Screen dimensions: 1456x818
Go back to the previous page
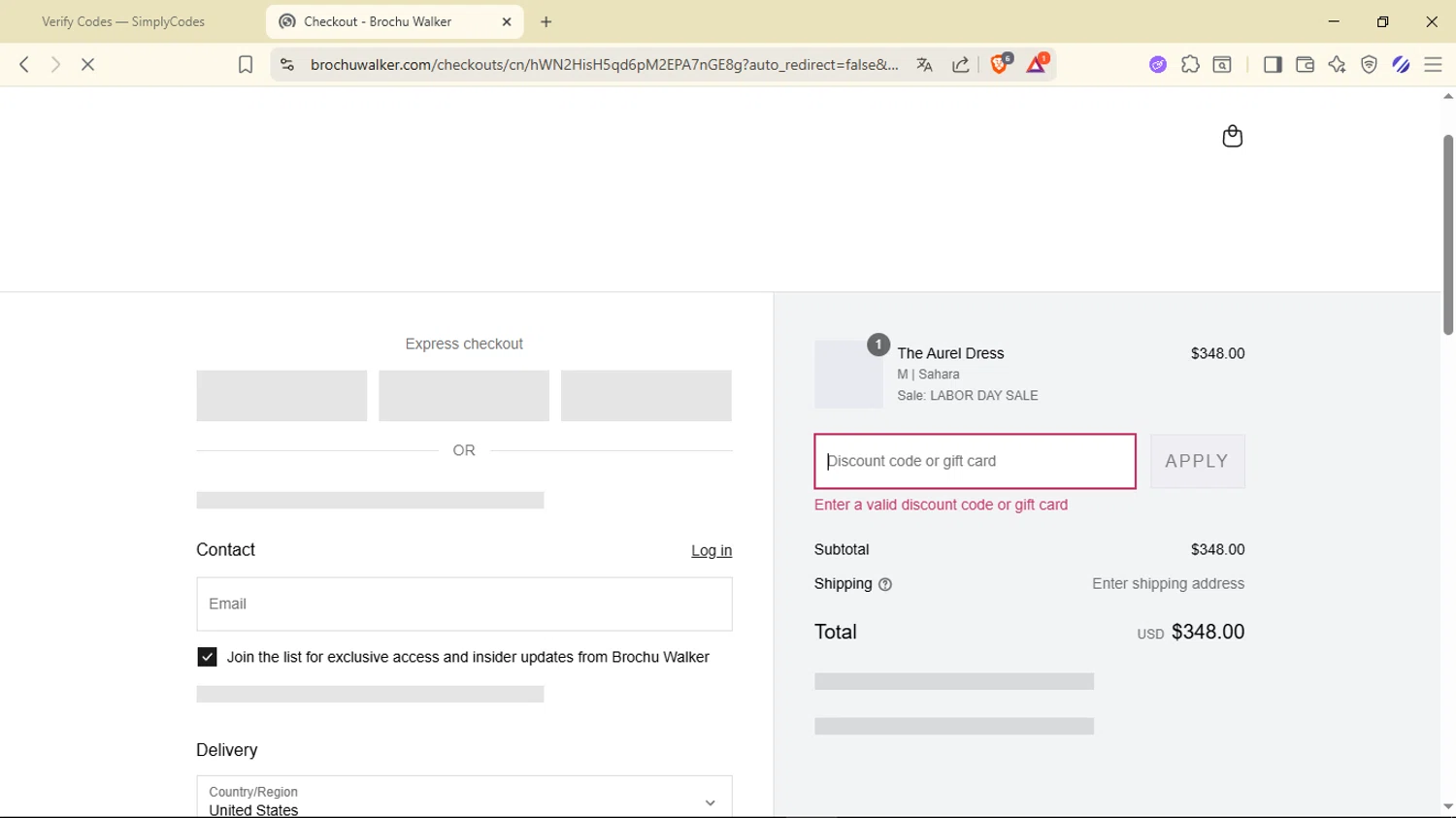[24, 64]
